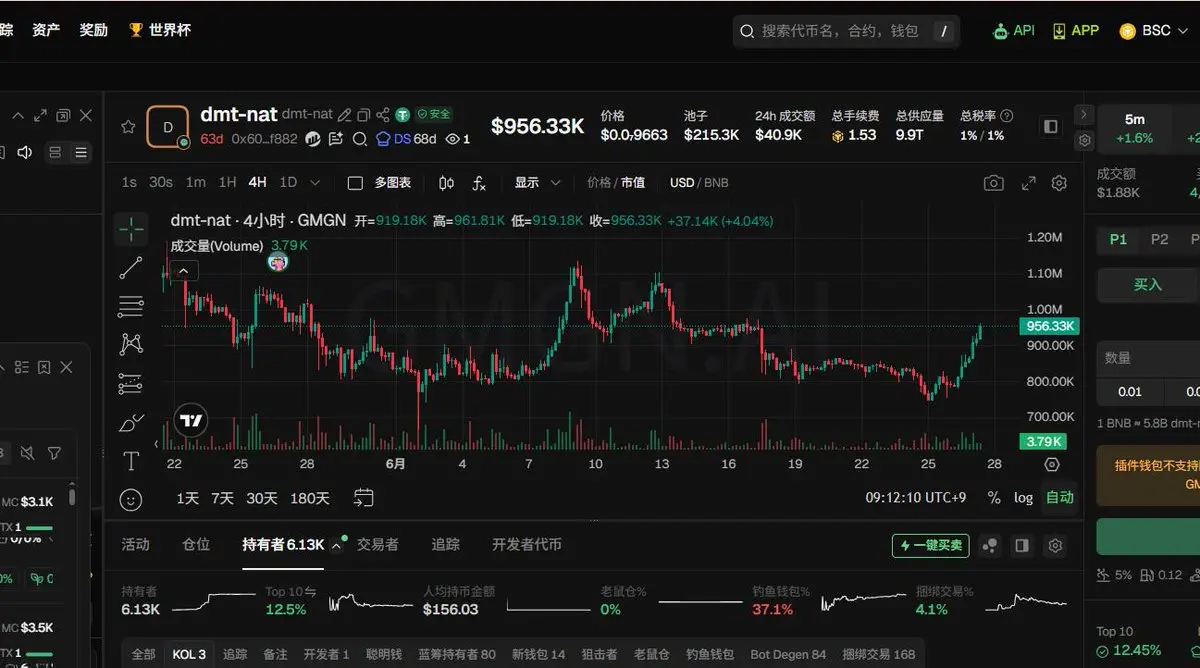Open the TradingView logo link
1200x668 pixels.
tap(191, 421)
